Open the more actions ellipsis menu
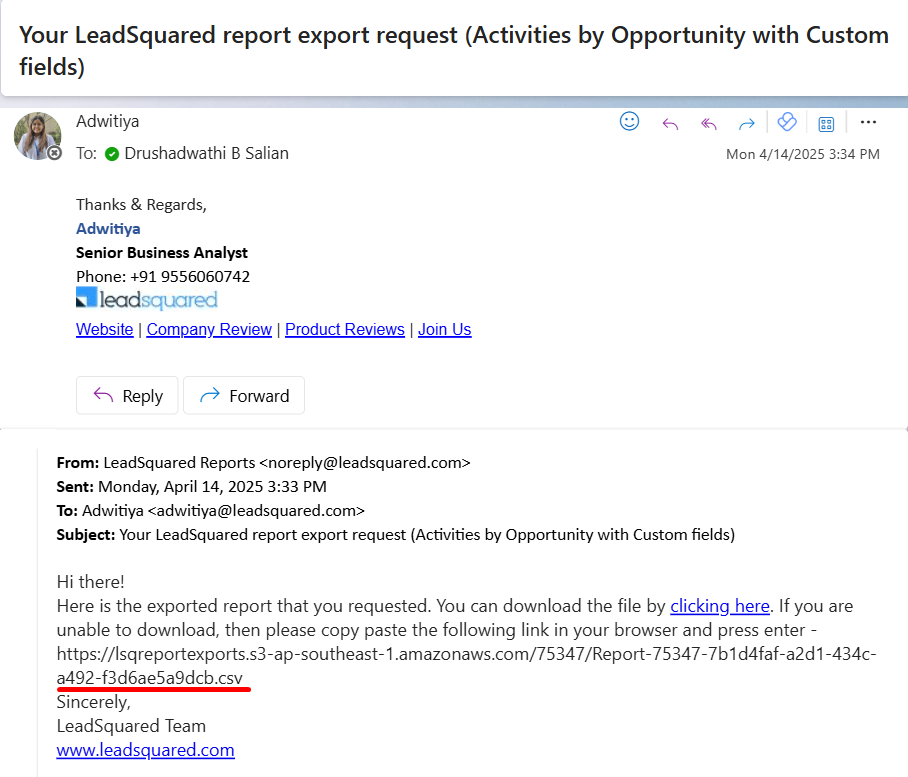This screenshot has width=908, height=777. point(868,122)
